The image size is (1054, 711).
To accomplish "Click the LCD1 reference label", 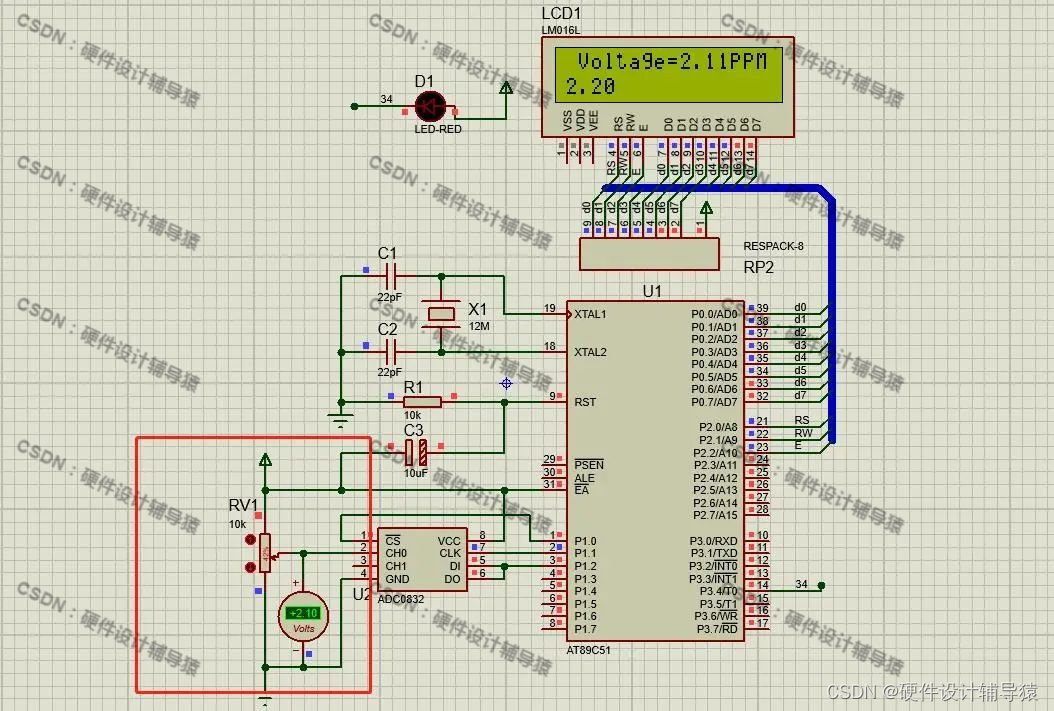I will (x=561, y=13).
